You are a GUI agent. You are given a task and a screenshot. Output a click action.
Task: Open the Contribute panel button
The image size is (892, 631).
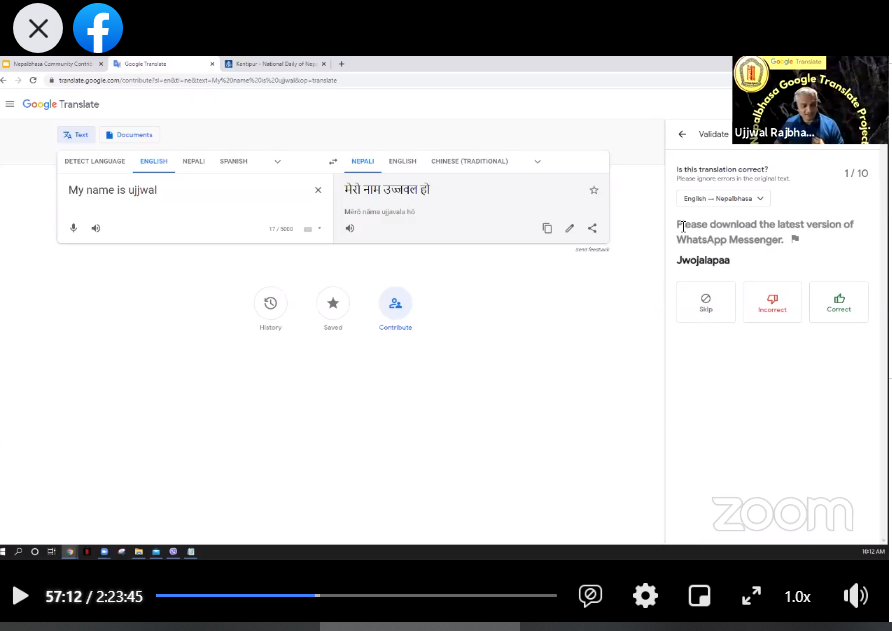pyautogui.click(x=395, y=303)
